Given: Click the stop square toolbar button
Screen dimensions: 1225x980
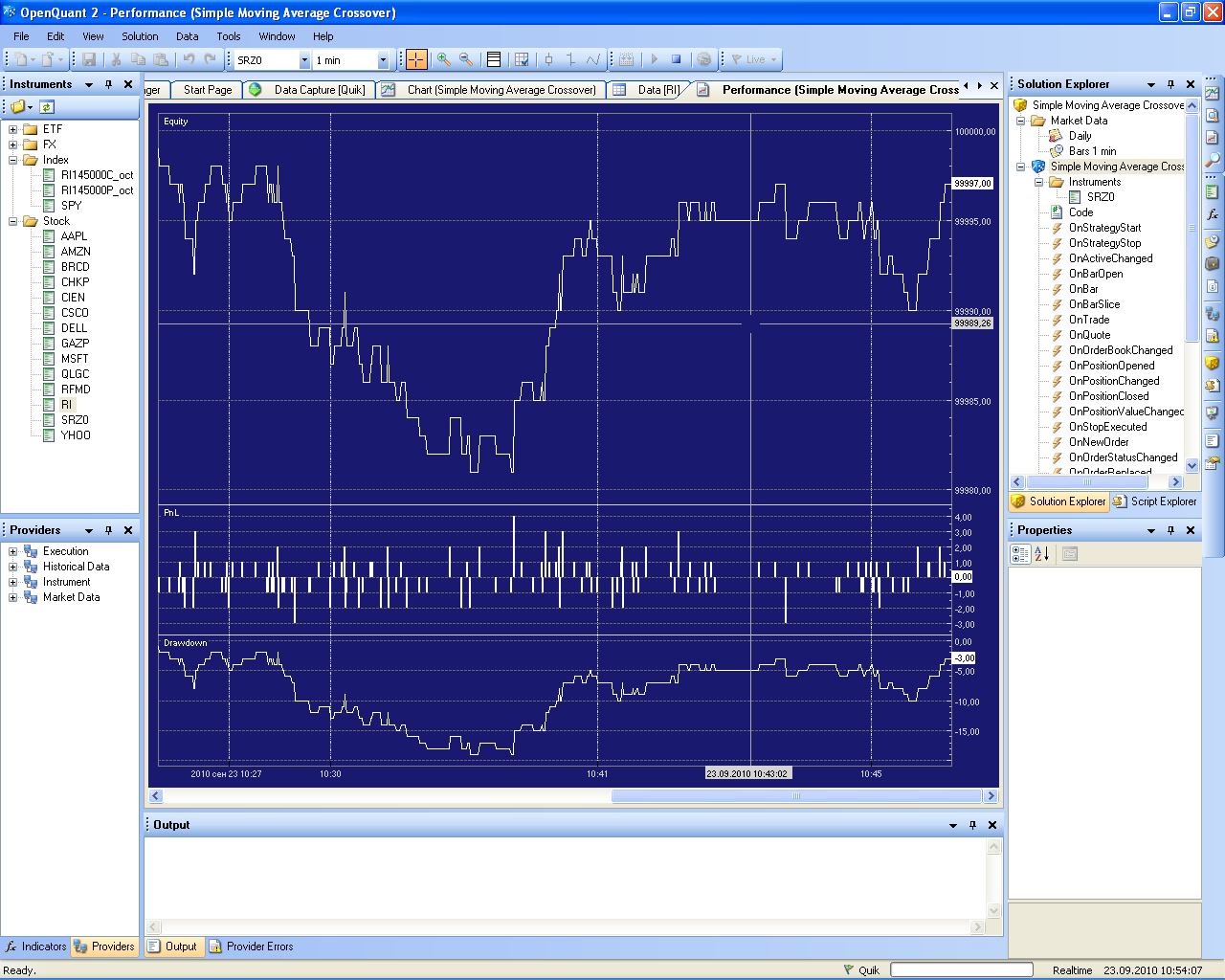Looking at the screenshot, I should (677, 59).
